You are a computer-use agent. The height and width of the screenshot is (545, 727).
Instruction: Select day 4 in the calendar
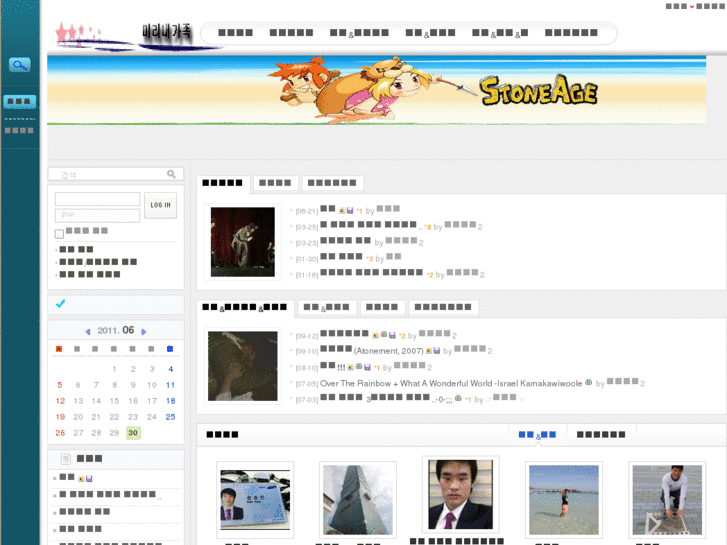pos(171,369)
